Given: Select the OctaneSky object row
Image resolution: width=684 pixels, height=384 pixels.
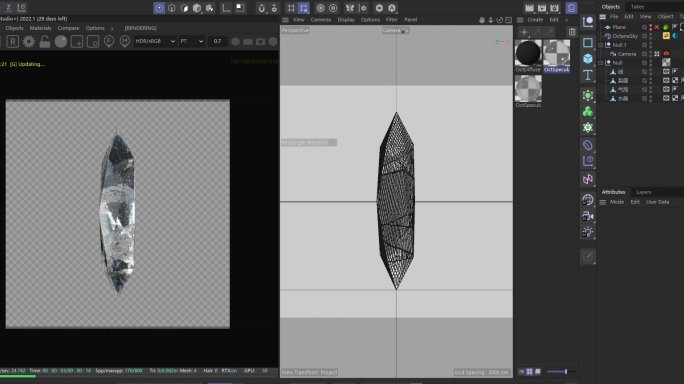Looking at the screenshot, I should tap(625, 36).
